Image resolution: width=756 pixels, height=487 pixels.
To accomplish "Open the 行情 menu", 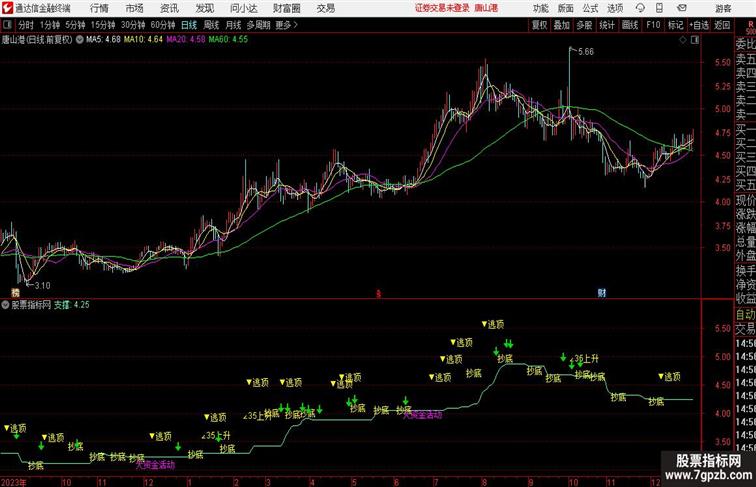I will coord(99,8).
